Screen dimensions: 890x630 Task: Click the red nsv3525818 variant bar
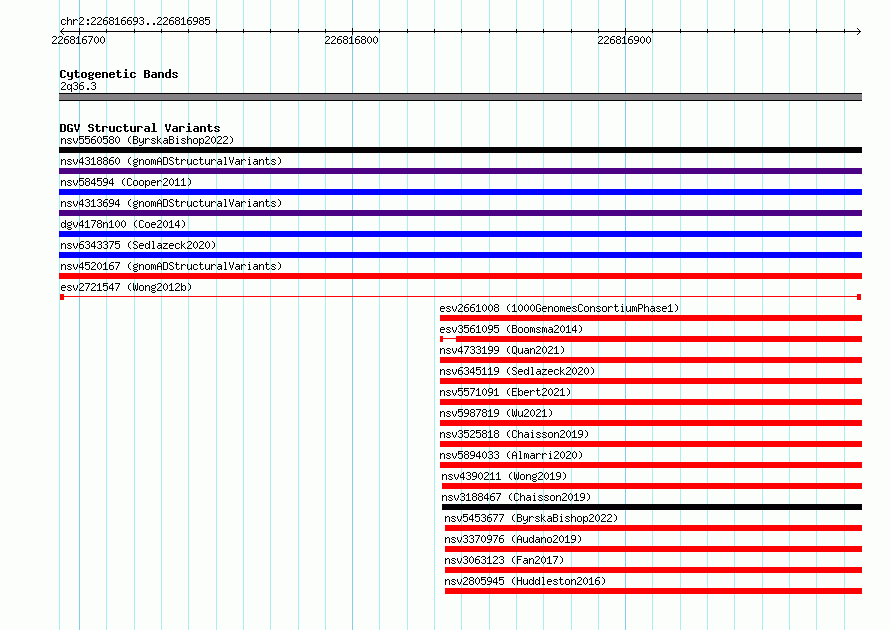tap(651, 444)
